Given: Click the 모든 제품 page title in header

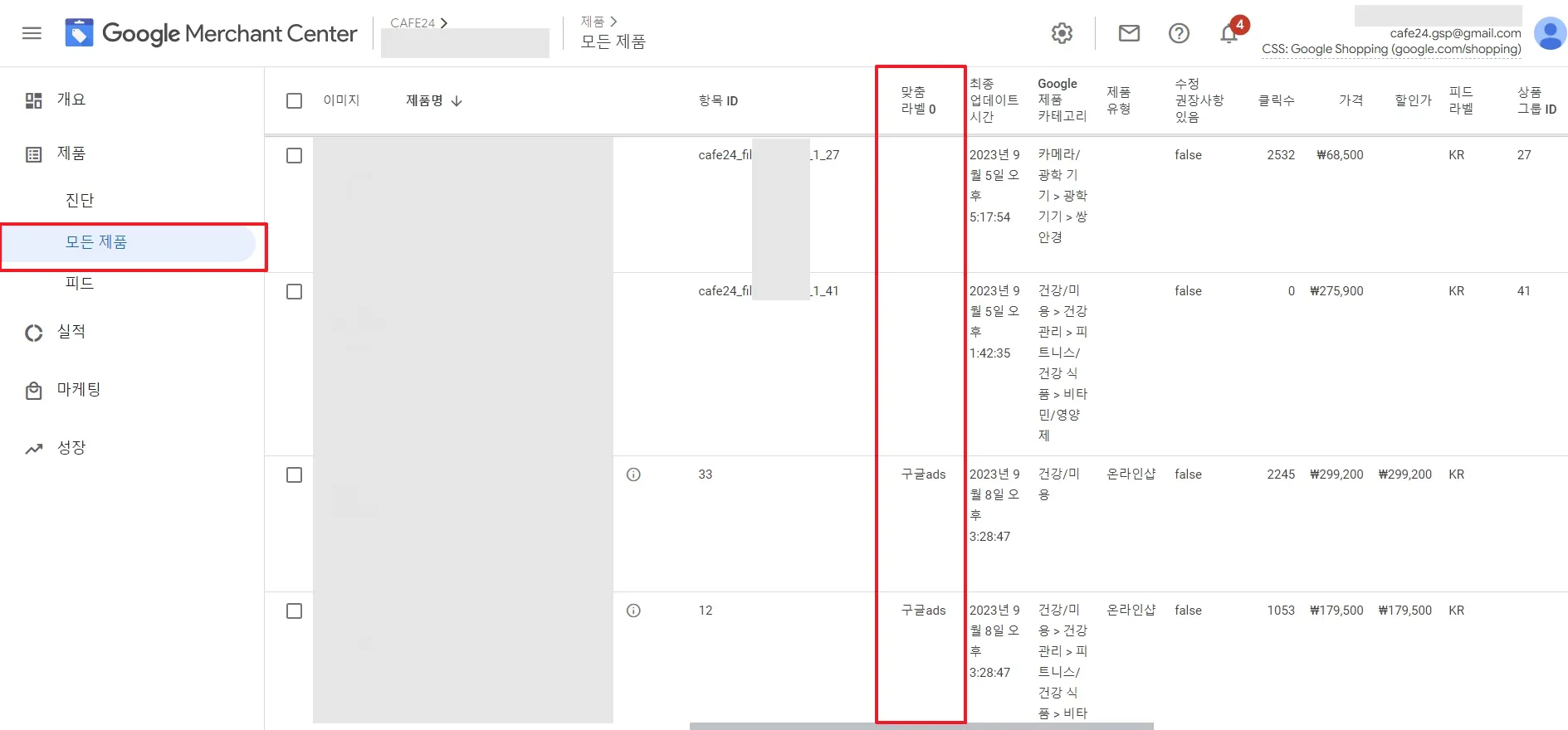Looking at the screenshot, I should point(613,41).
